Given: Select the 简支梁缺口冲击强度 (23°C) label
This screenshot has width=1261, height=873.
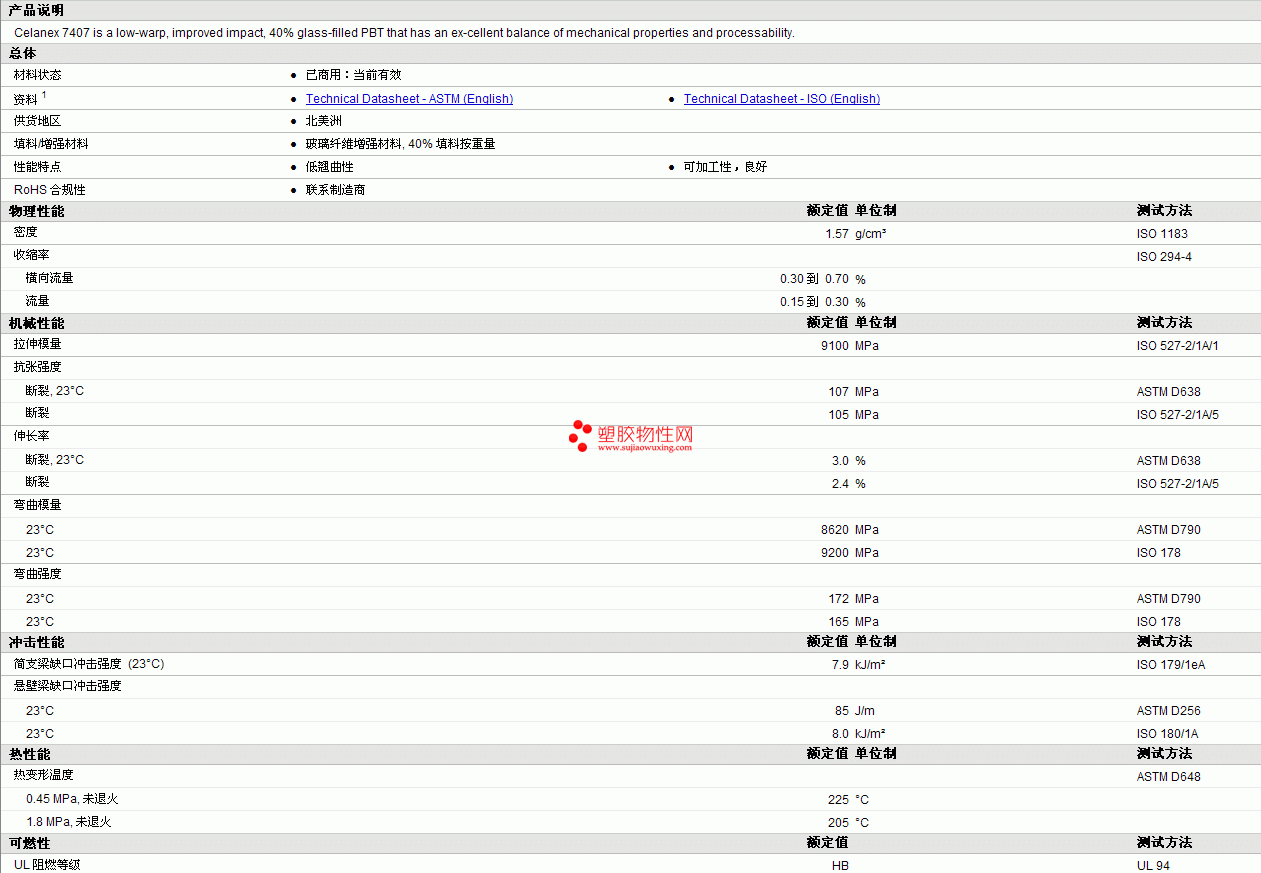Looking at the screenshot, I should tap(89, 664).
